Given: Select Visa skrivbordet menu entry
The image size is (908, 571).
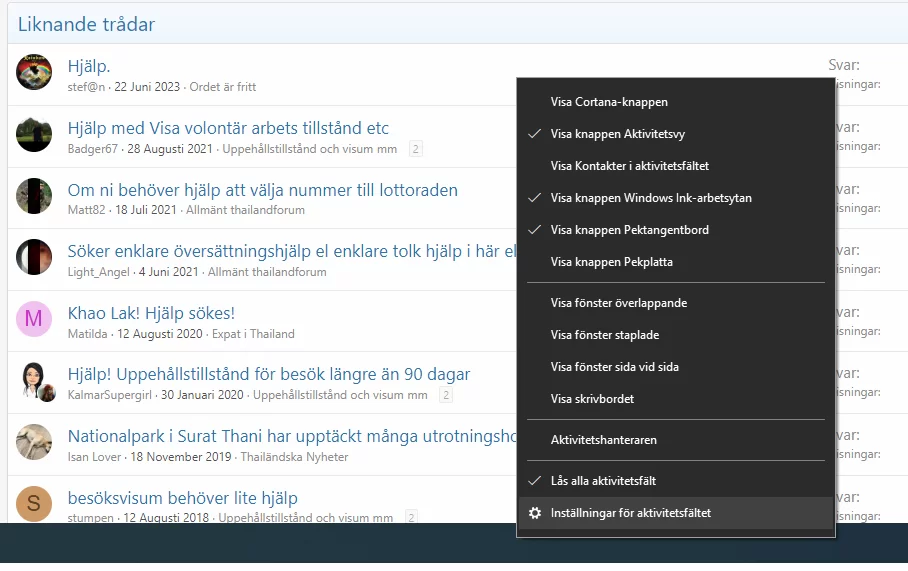Looking at the screenshot, I should 592,399.
